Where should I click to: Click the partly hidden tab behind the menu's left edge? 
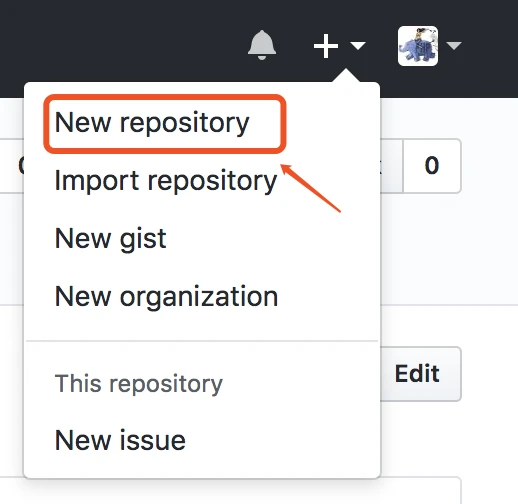(12, 166)
